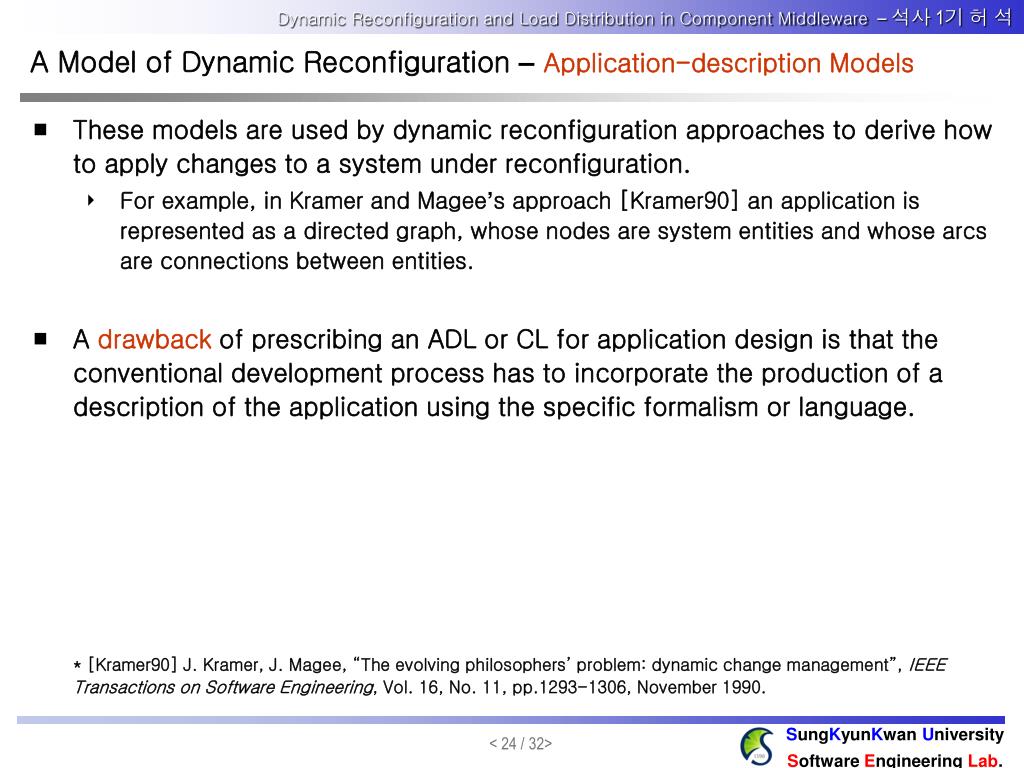
Task: Click the line 'are connections between entities.'
Action: coord(296,261)
